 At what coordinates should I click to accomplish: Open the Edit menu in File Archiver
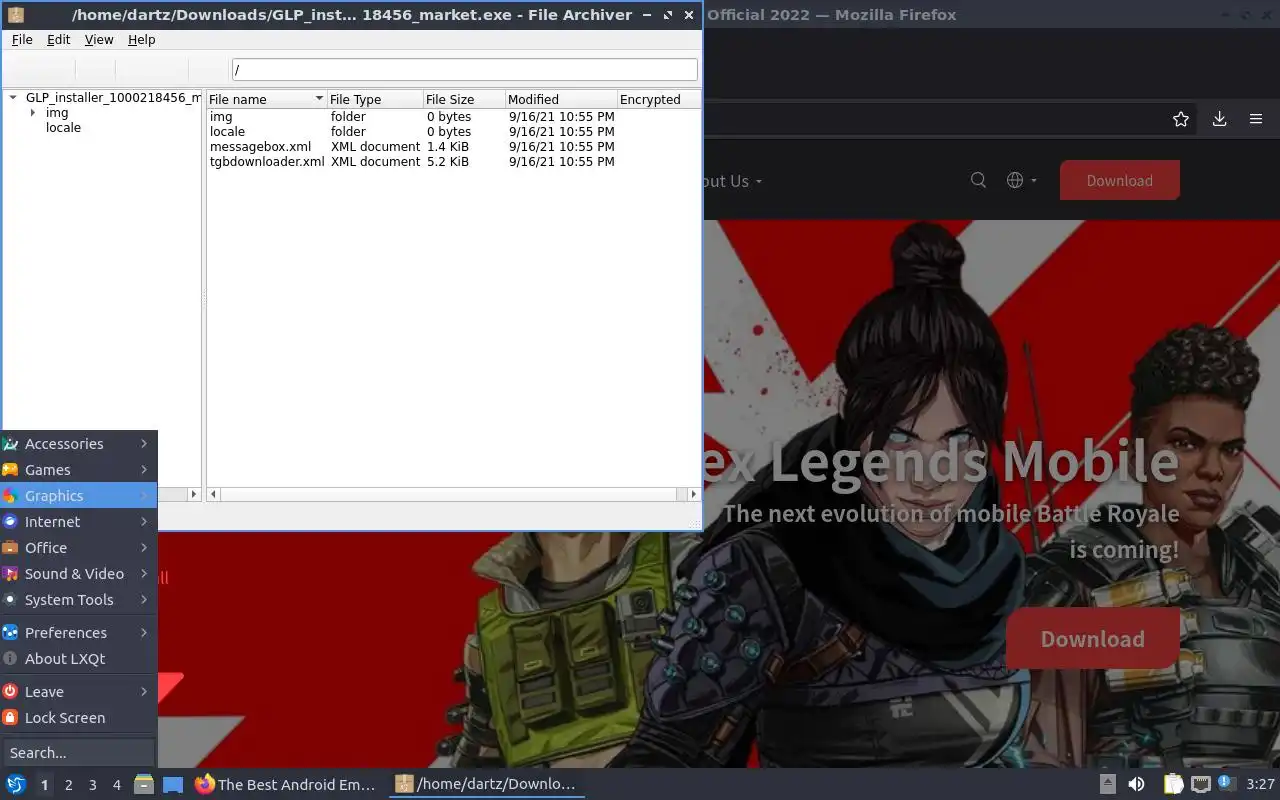[59, 40]
